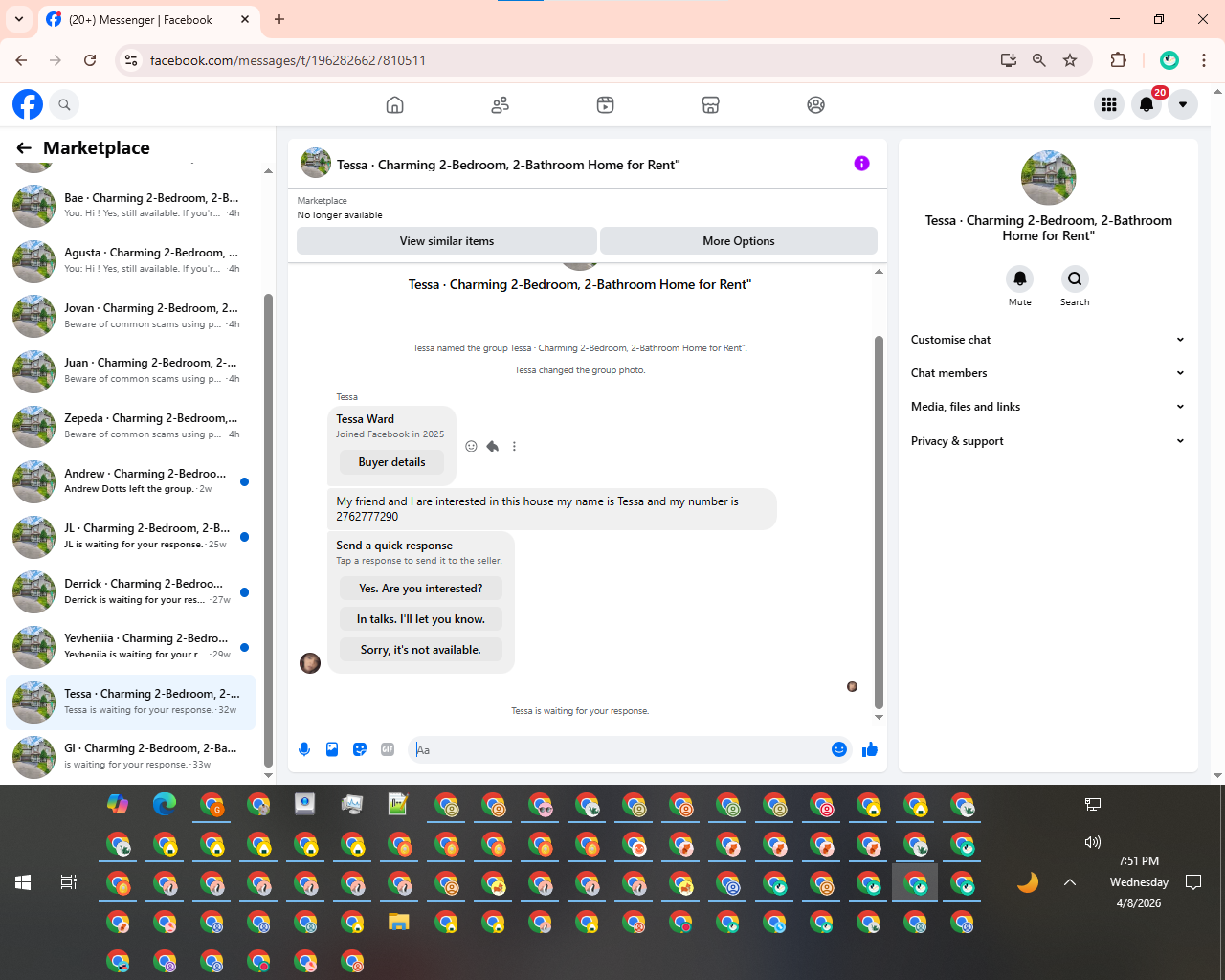The image size is (1225, 980).
Task: Expand the Privacy & support section
Action: click(x=1048, y=441)
